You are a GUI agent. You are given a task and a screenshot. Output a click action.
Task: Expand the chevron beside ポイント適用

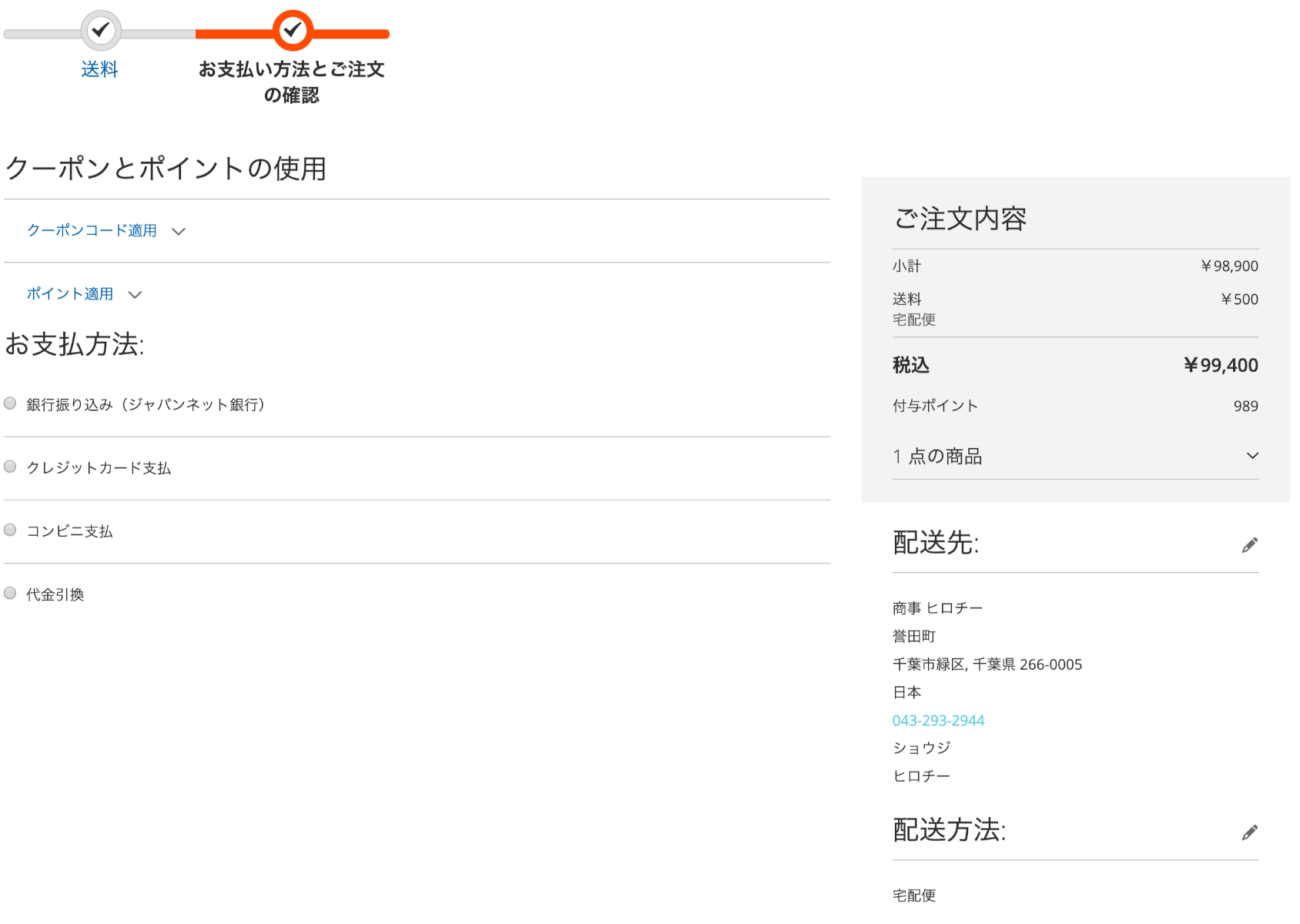pos(135,295)
